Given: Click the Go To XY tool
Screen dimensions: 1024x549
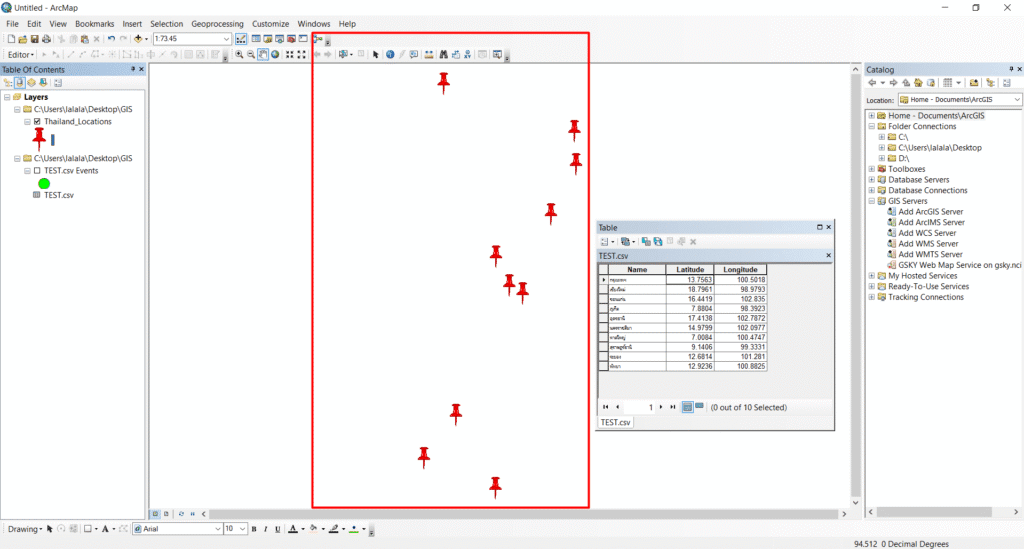Looking at the screenshot, I should point(468,55).
